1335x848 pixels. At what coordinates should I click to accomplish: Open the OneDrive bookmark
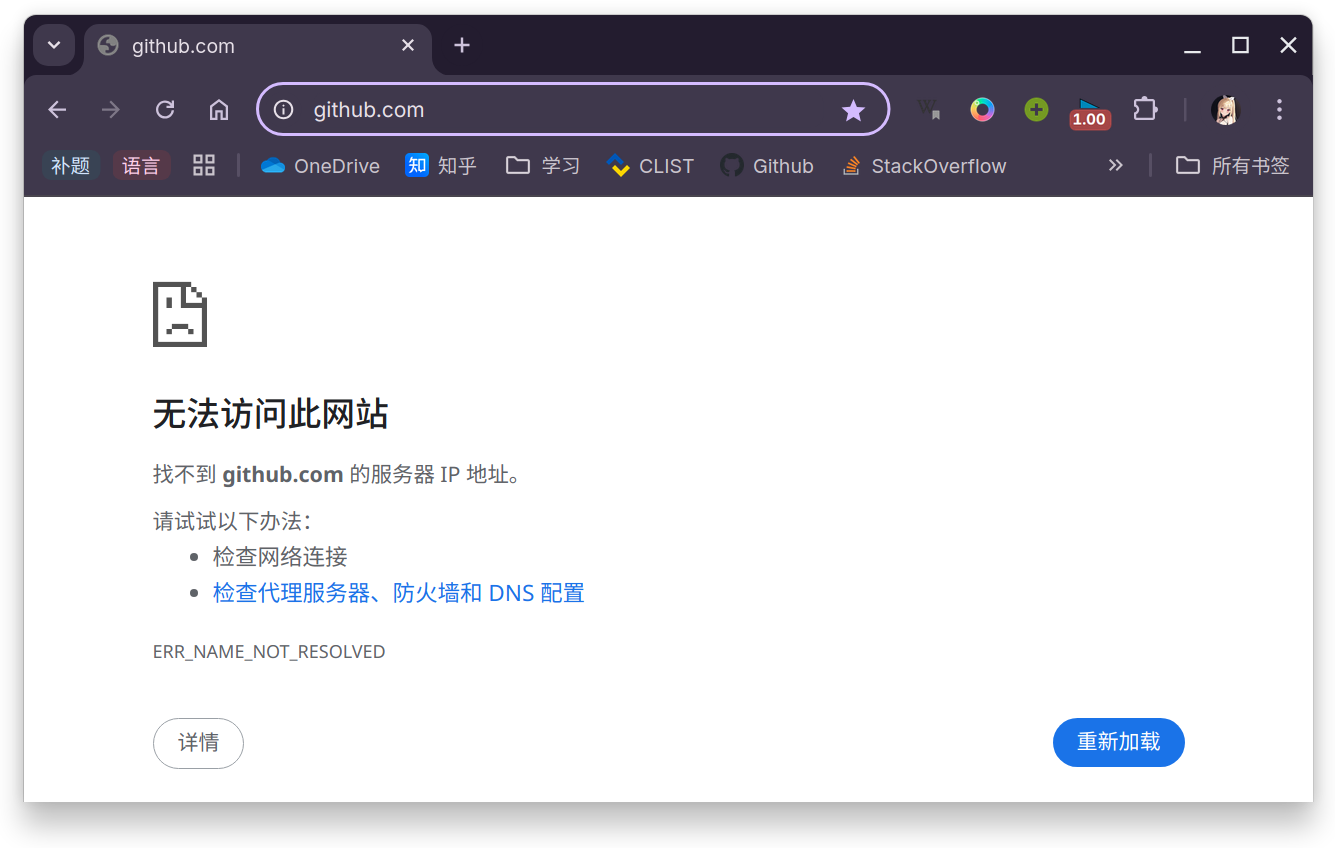(x=320, y=166)
